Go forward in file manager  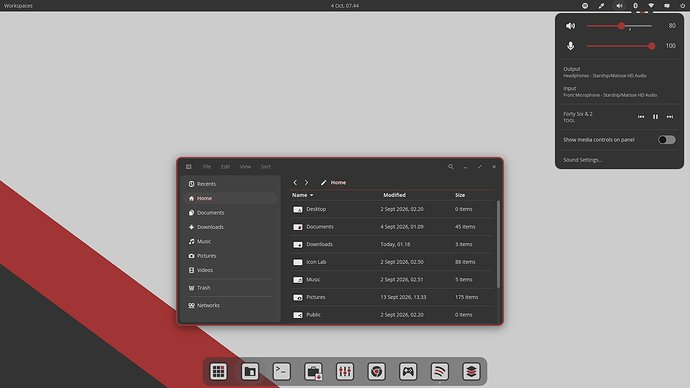point(307,182)
